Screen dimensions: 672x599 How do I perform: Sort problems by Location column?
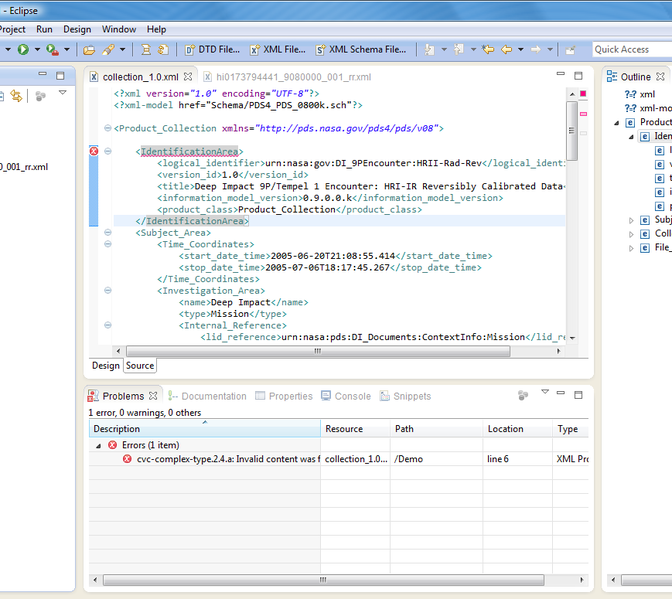517,429
